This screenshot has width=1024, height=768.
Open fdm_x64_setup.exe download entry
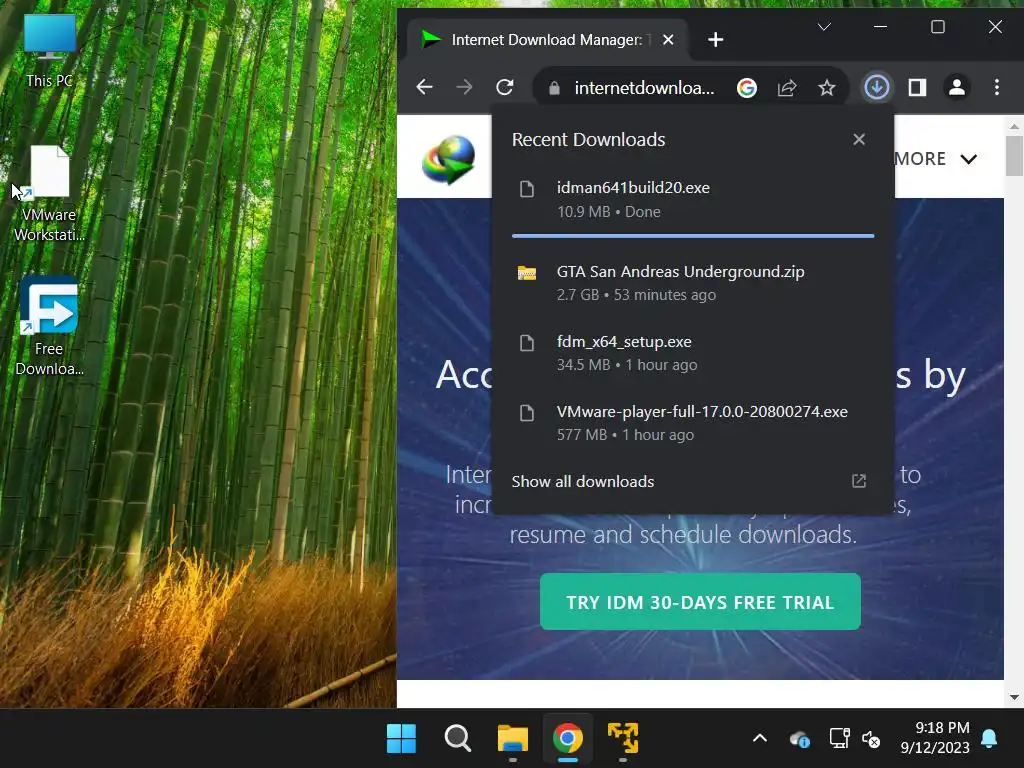[x=693, y=353]
